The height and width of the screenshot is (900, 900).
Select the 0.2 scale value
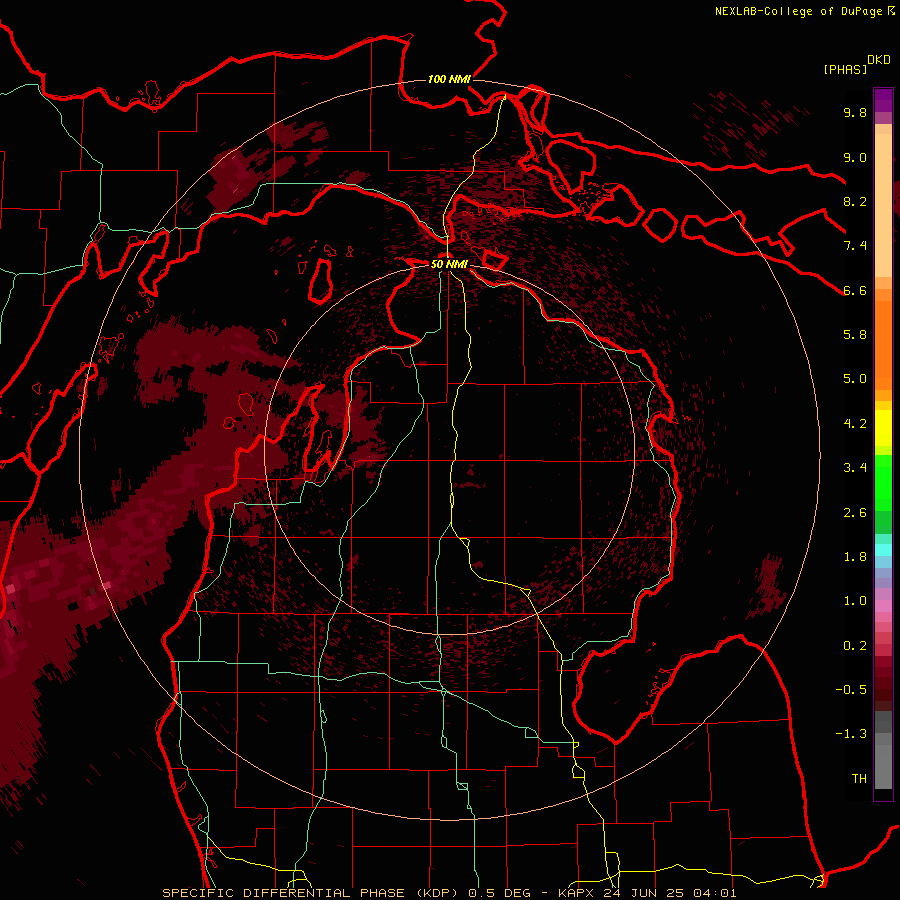coord(855,646)
